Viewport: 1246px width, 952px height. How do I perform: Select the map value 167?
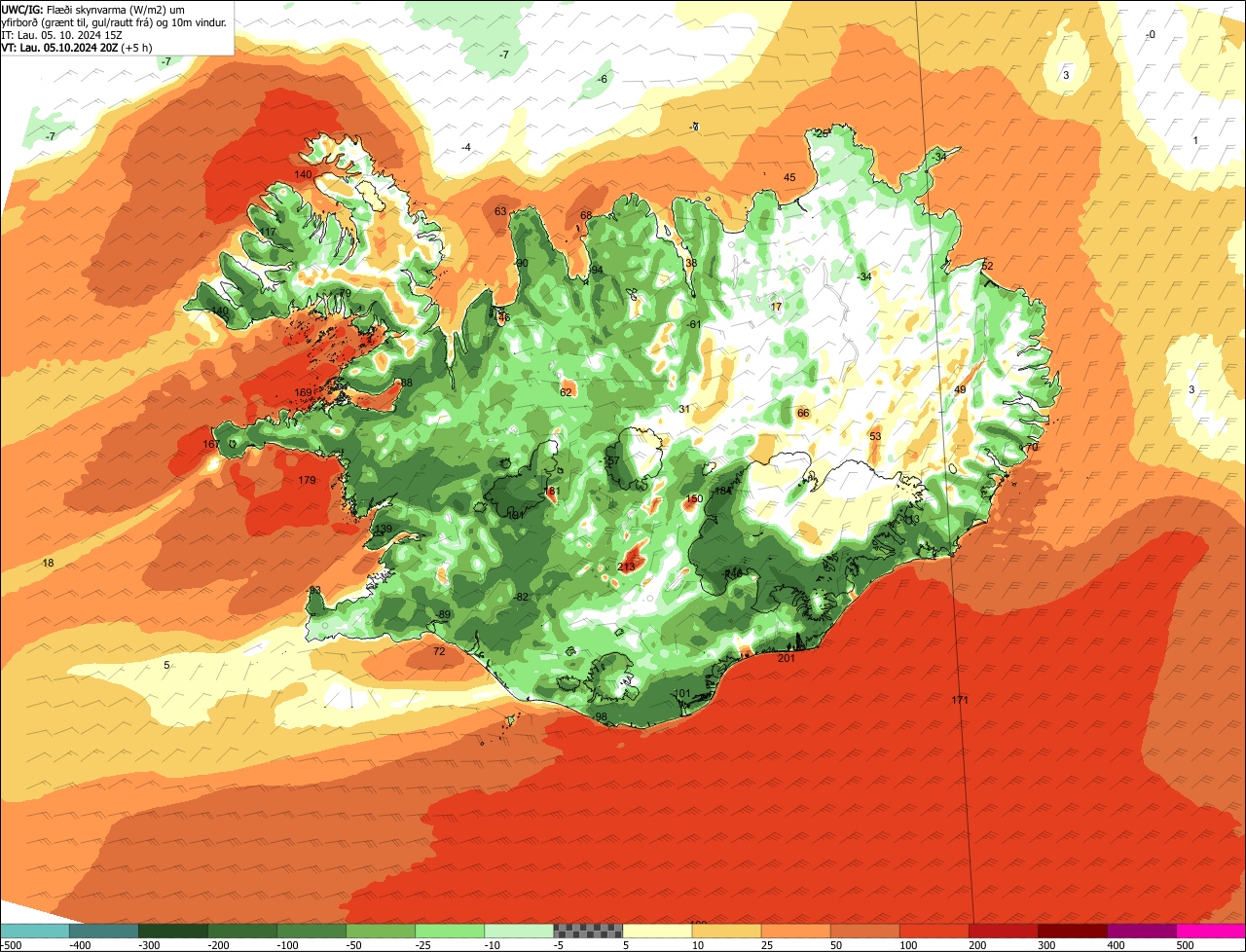pyautogui.click(x=211, y=444)
